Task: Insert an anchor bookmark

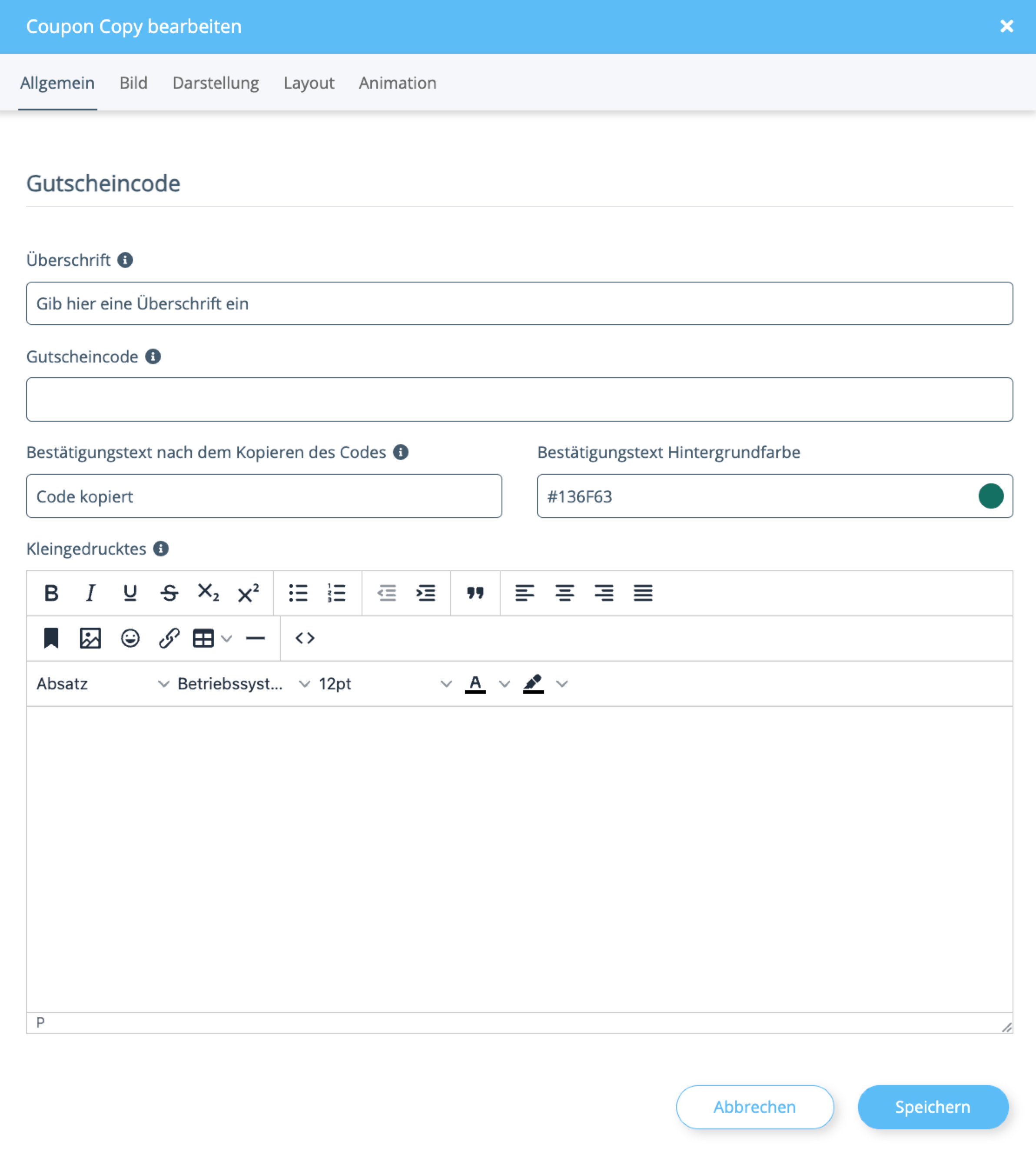Action: (x=51, y=638)
